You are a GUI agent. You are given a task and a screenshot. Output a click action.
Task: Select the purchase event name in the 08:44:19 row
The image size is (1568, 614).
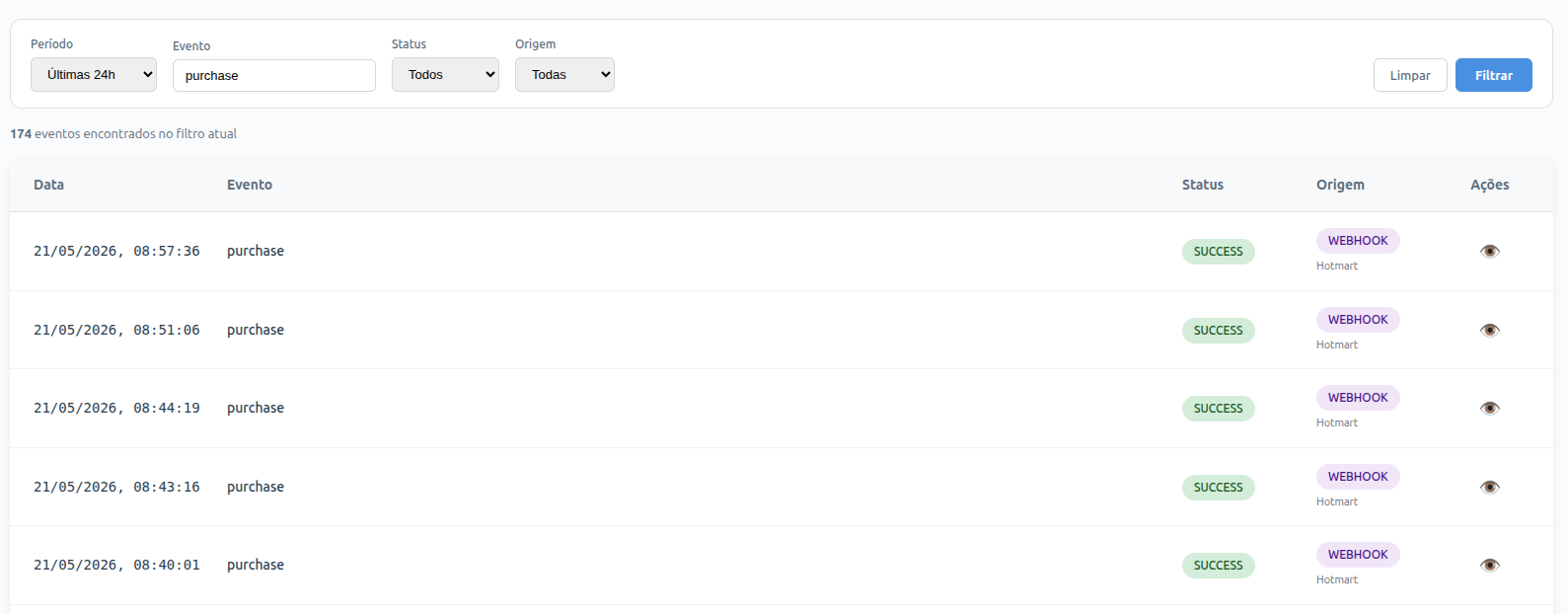point(256,409)
